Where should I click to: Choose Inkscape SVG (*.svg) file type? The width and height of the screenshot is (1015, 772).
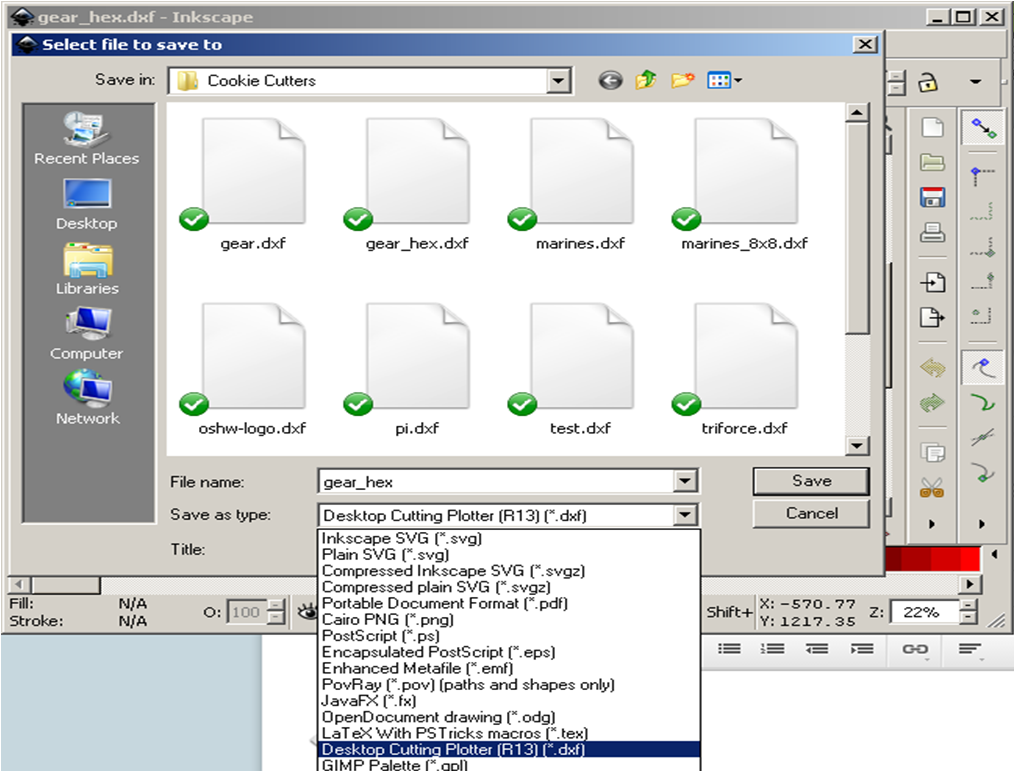[x=509, y=538]
